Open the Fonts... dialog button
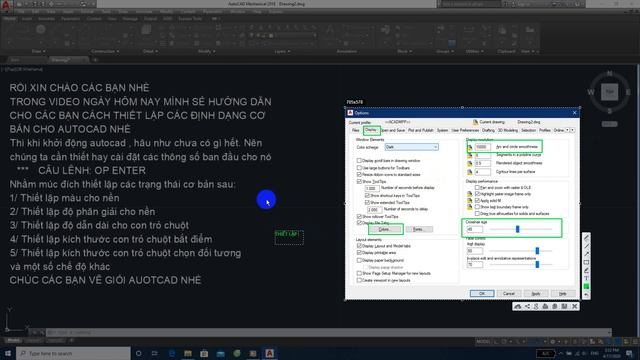 (419, 229)
